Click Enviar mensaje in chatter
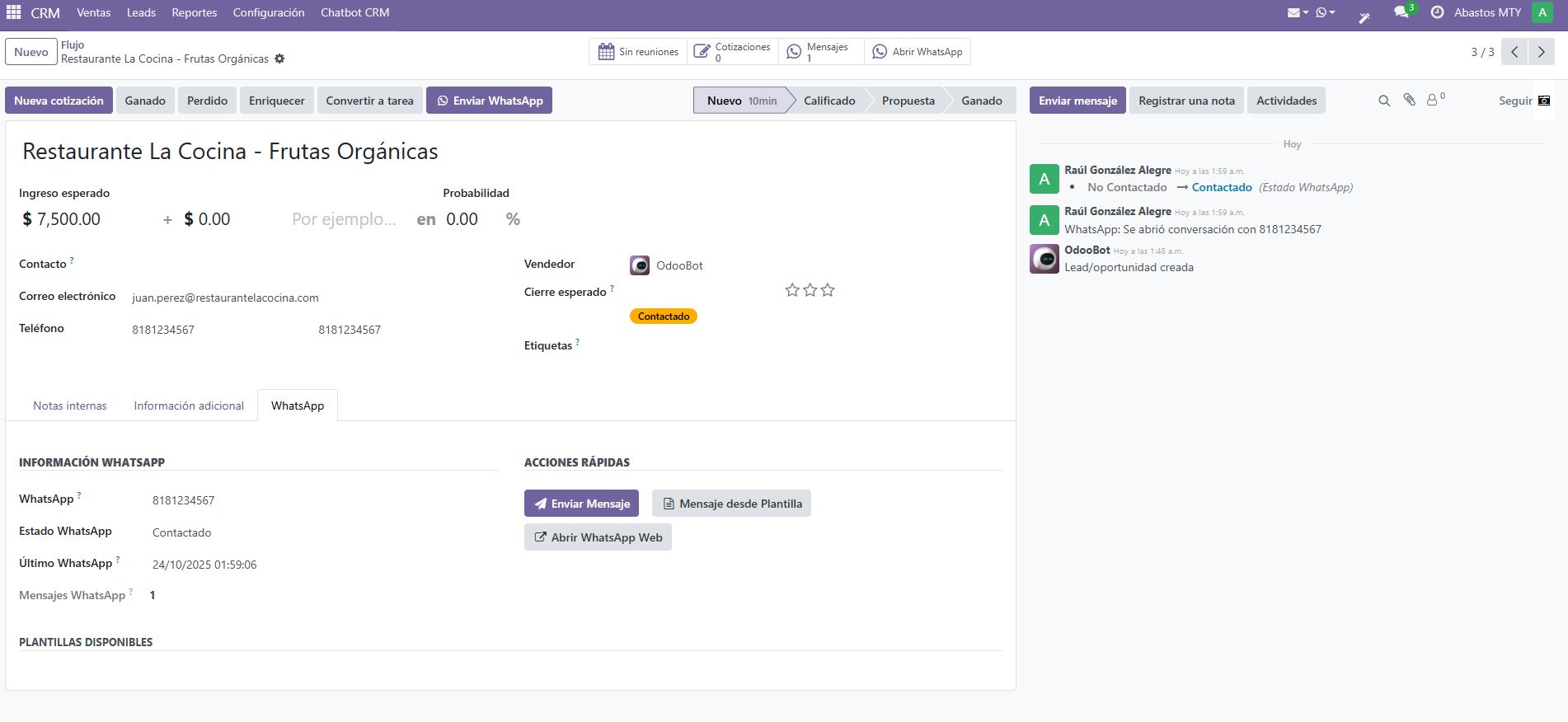This screenshot has height=722, width=1568. tap(1077, 101)
